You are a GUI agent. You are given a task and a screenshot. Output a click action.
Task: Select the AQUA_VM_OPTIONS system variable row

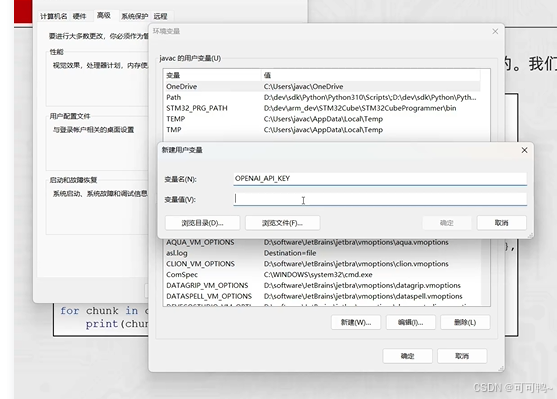click(x=323, y=242)
